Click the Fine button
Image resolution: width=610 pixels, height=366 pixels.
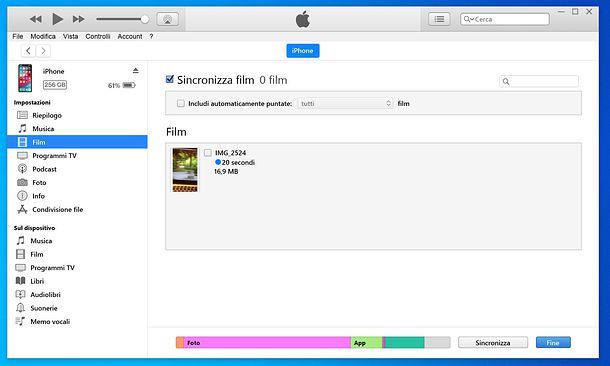[x=553, y=343]
